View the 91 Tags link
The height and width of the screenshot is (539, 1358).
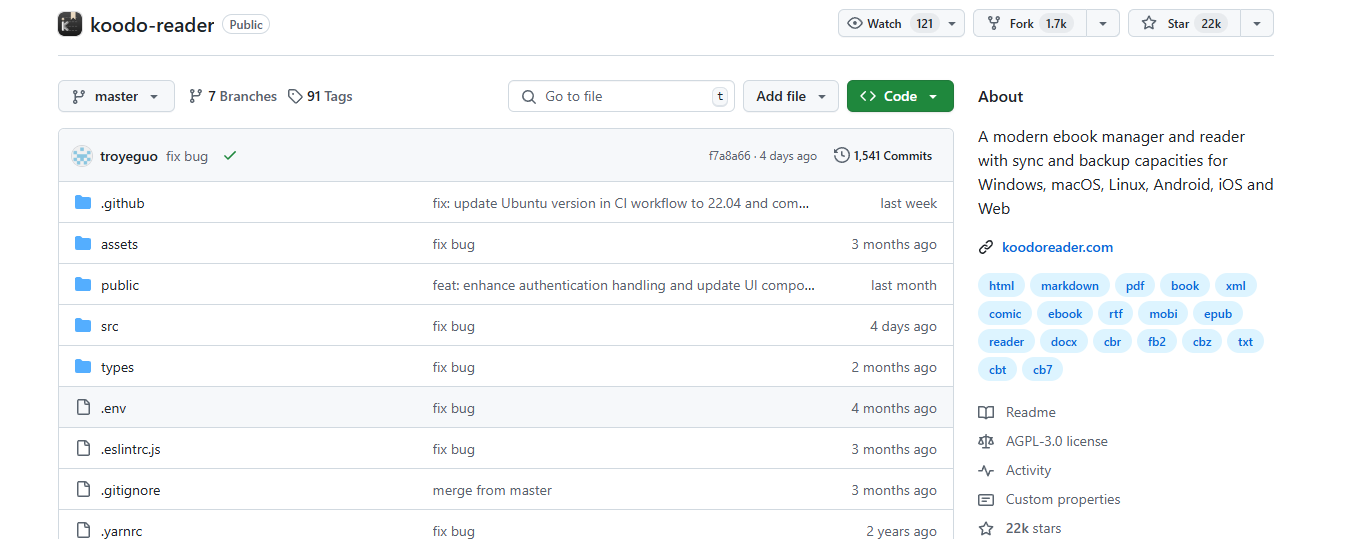320,96
